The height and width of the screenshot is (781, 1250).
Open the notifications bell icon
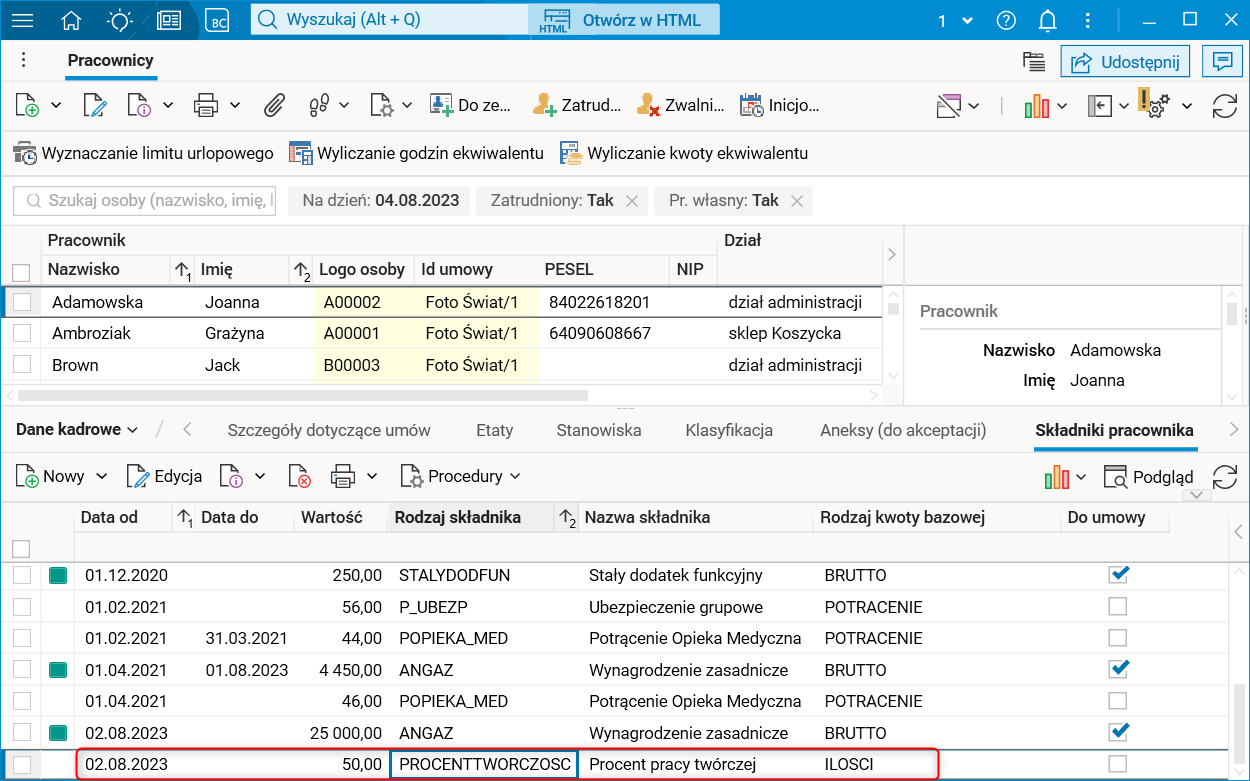point(1048,21)
